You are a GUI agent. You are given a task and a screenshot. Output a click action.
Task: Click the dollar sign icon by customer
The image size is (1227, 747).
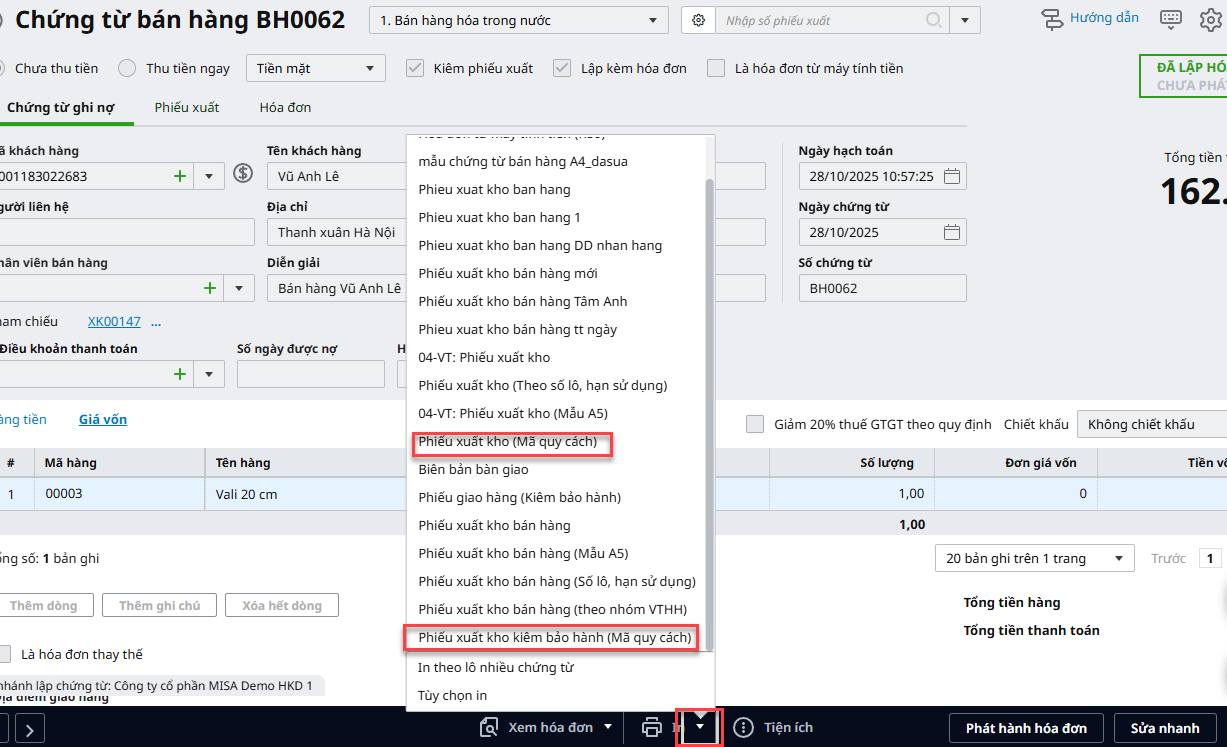[243, 174]
